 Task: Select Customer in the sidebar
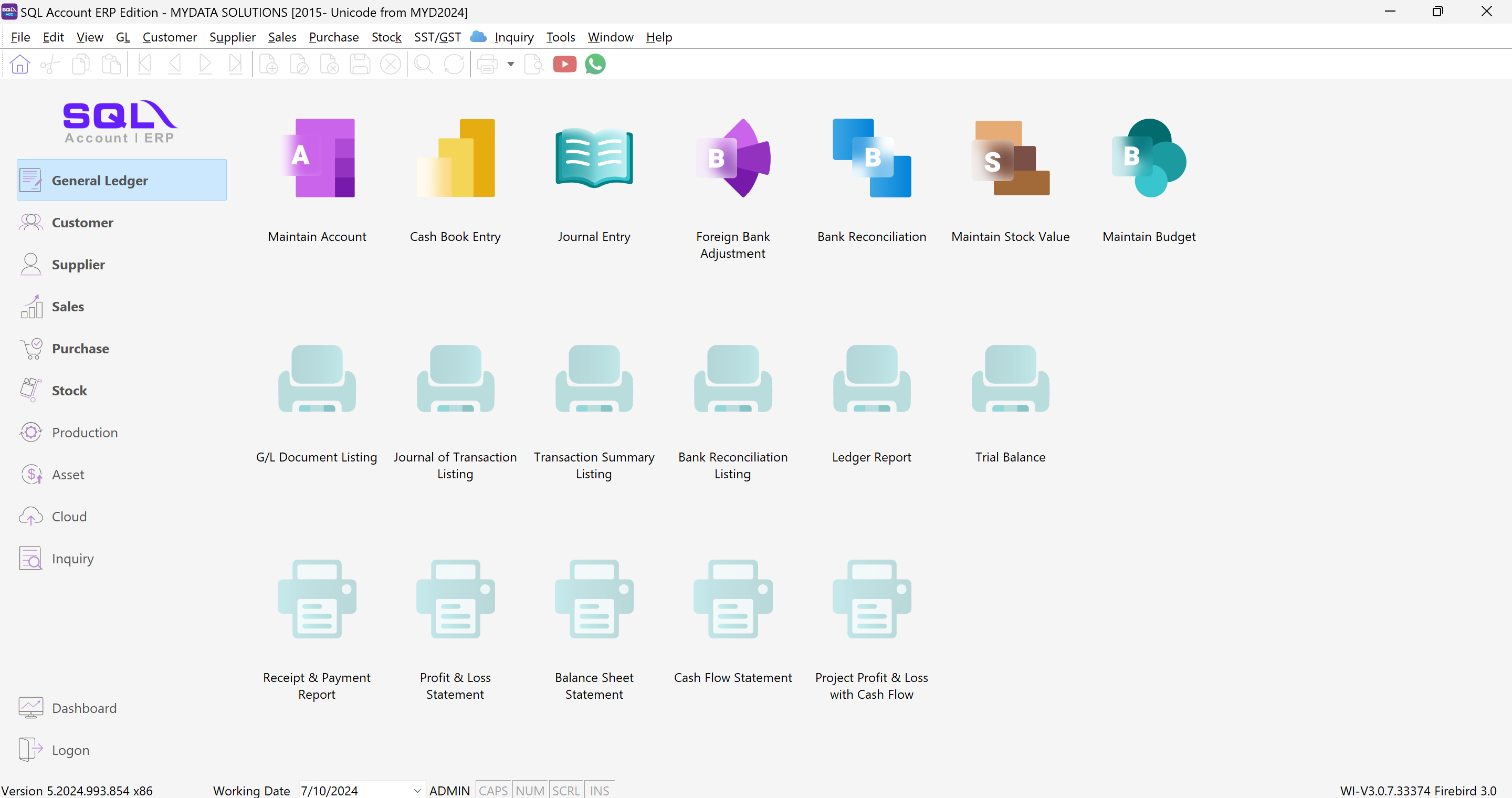point(82,223)
